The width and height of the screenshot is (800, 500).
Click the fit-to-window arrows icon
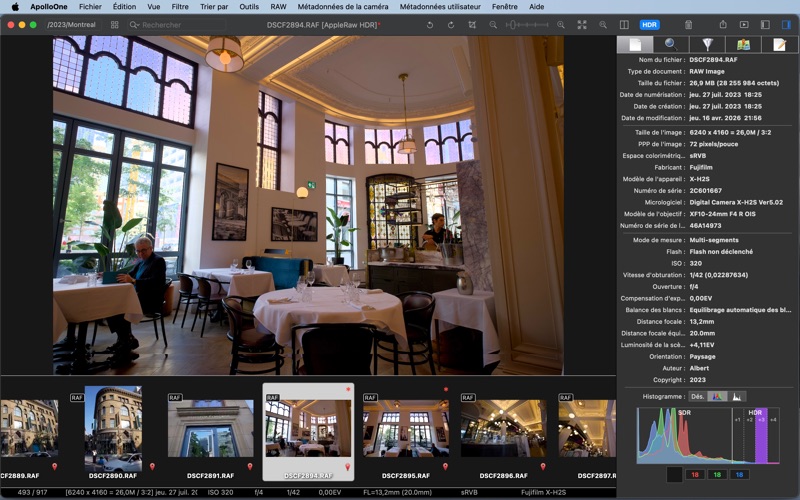click(582, 24)
